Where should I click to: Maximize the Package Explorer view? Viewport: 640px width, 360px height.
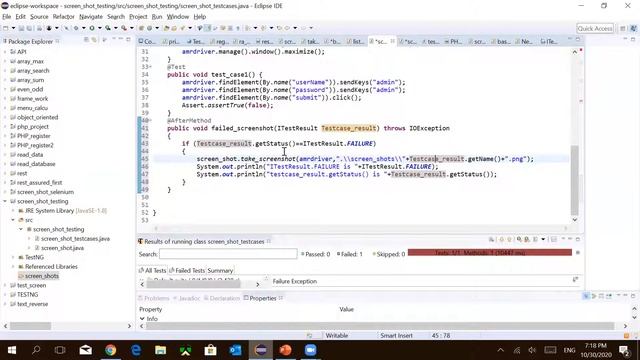128,40
